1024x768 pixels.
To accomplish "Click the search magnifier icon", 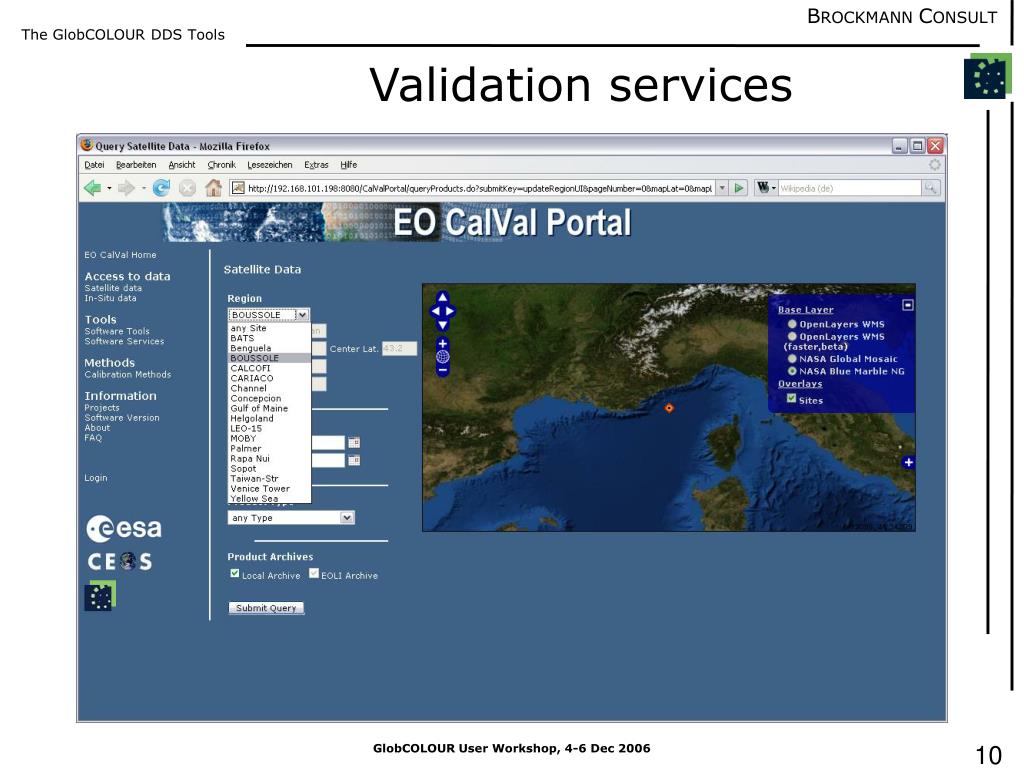I will coord(930,188).
